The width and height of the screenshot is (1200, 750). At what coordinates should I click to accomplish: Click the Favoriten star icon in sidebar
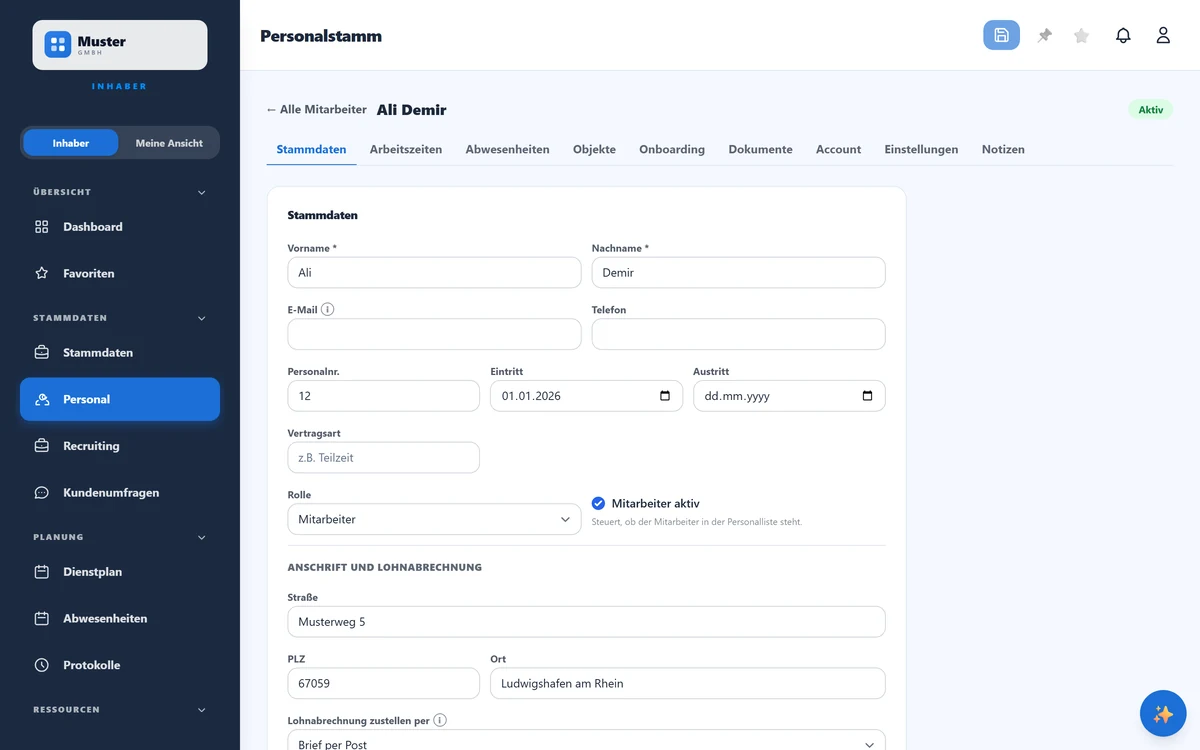pos(42,273)
